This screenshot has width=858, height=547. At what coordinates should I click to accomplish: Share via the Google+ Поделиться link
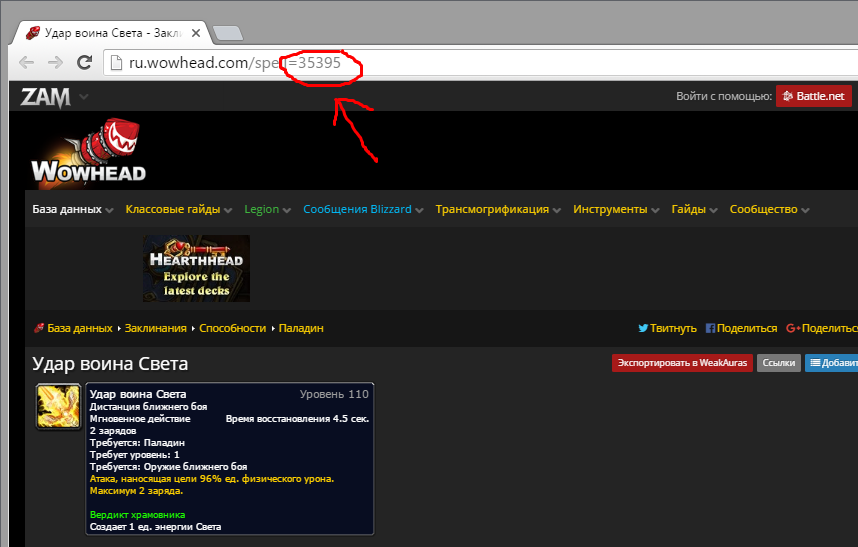pyautogui.click(x=821, y=328)
